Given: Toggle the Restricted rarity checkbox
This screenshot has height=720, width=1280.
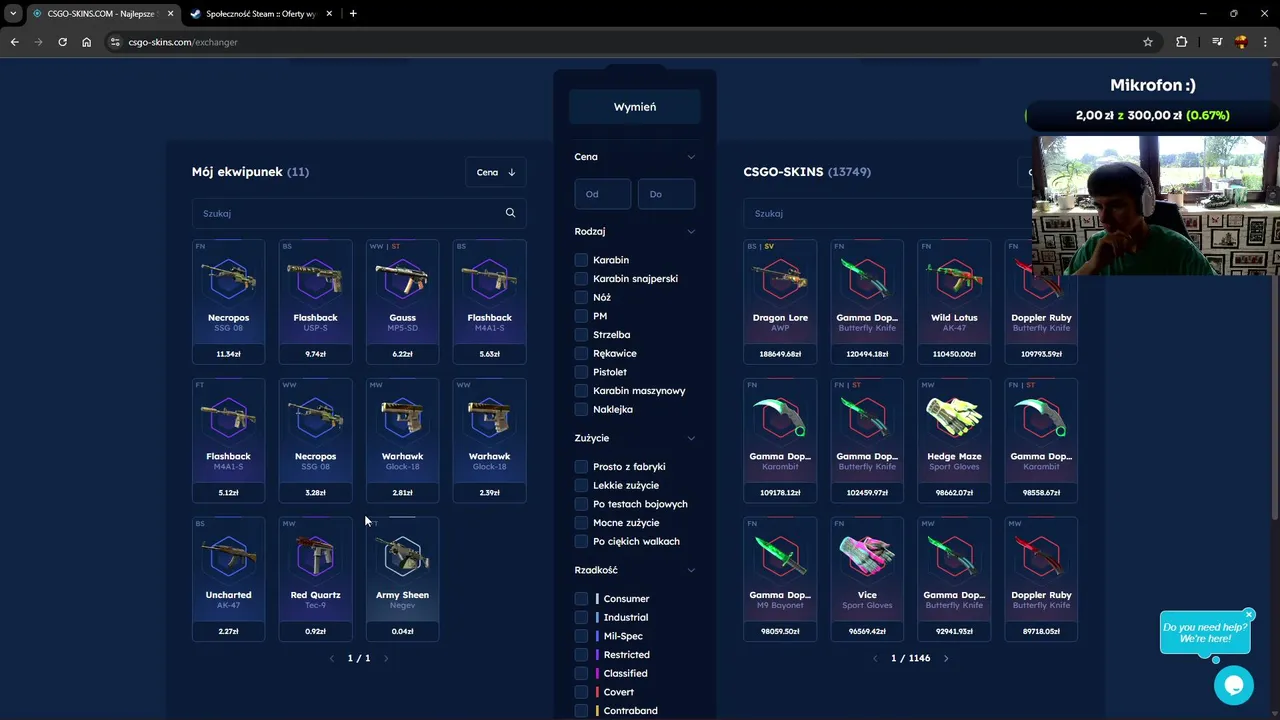Looking at the screenshot, I should [581, 655].
